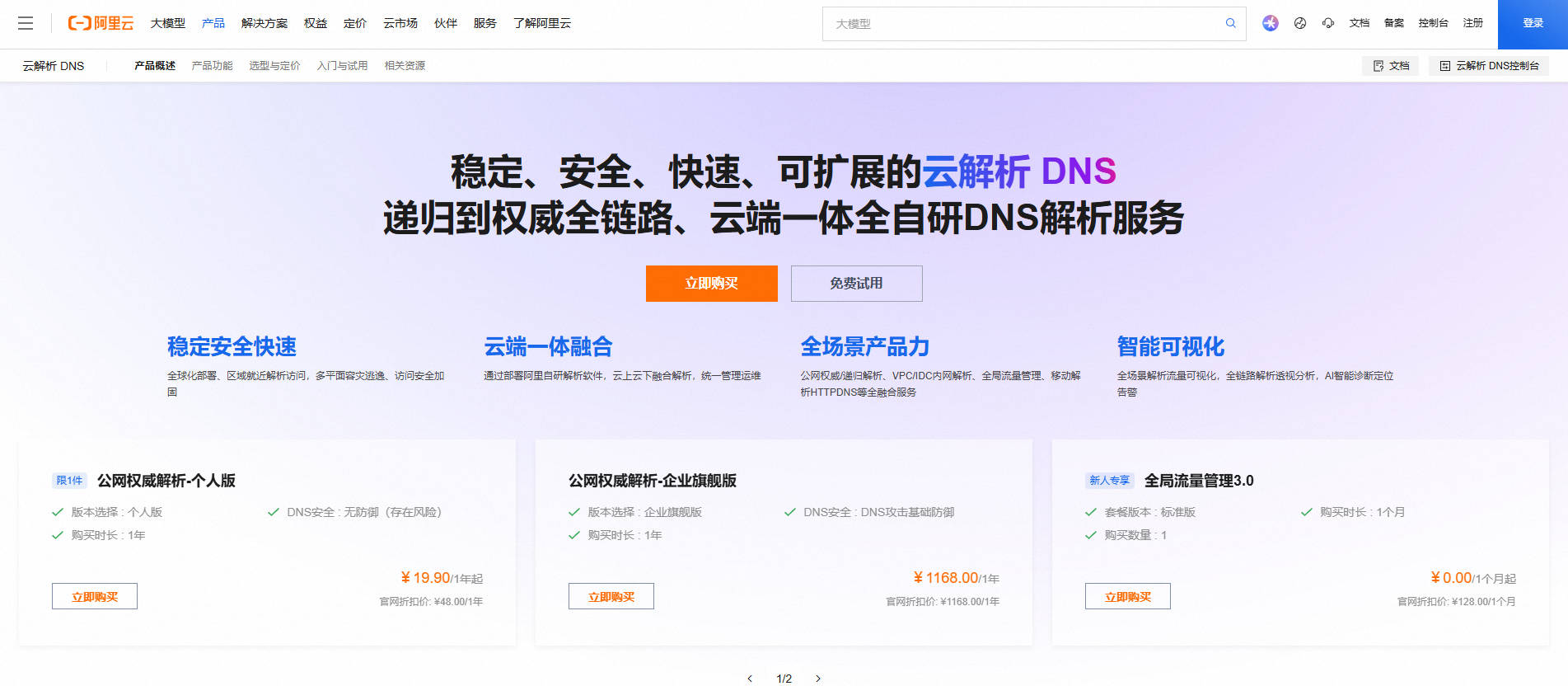Select the 产品概述 tab

point(155,66)
